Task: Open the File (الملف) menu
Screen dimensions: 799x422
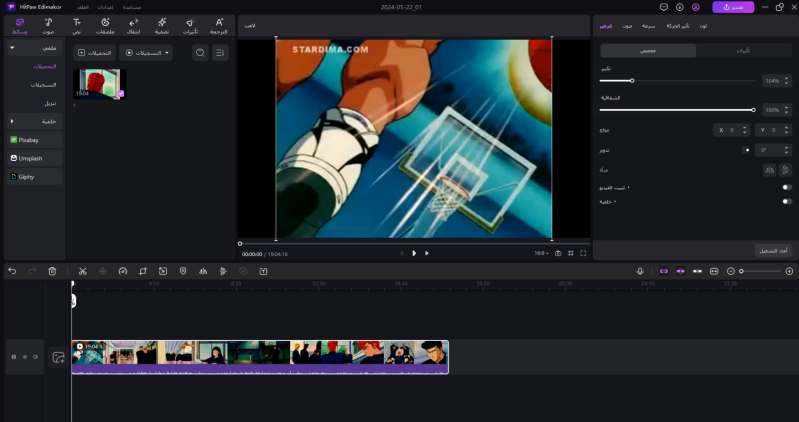Action: tap(82, 7)
